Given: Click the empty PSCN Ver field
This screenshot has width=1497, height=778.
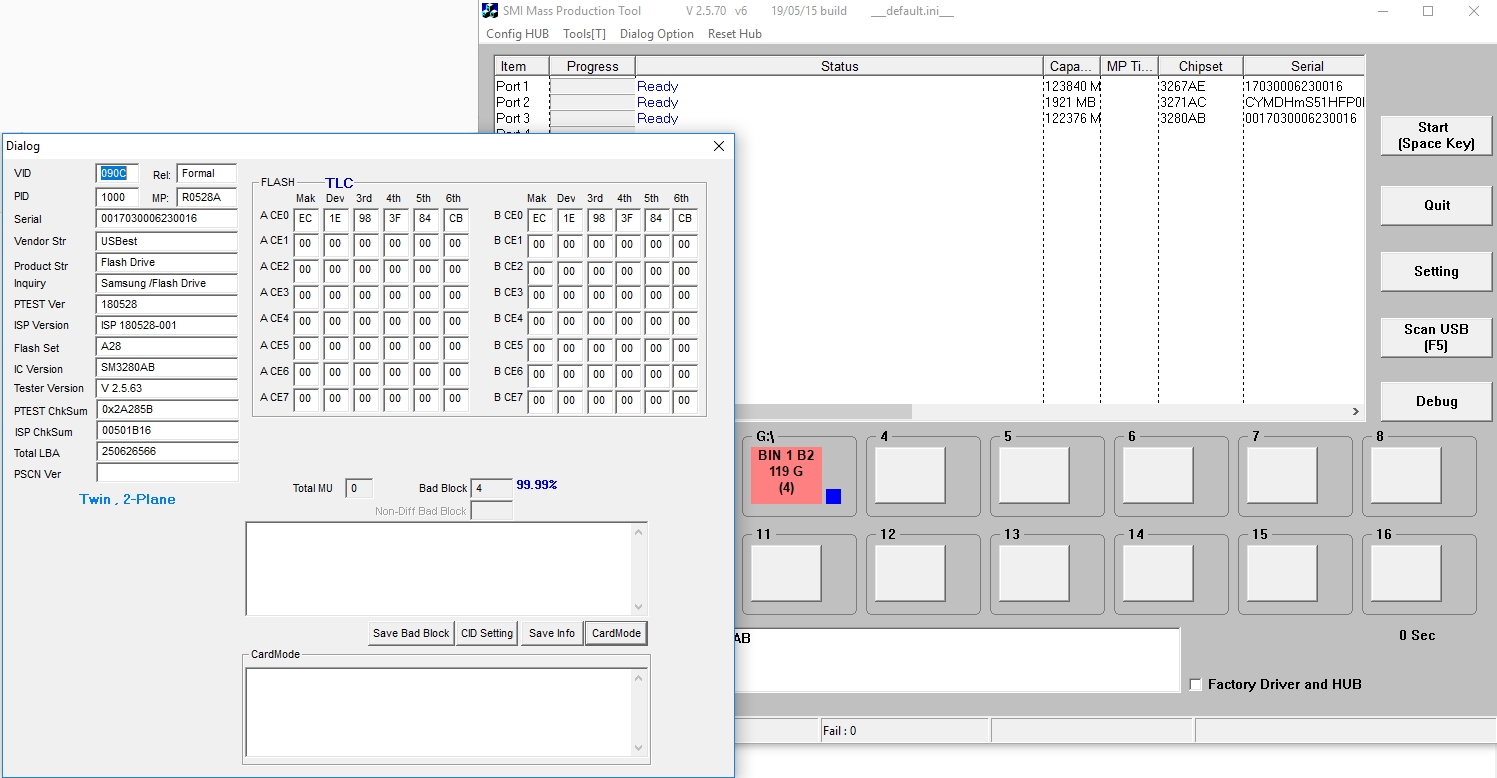Looking at the screenshot, I should click(167, 472).
